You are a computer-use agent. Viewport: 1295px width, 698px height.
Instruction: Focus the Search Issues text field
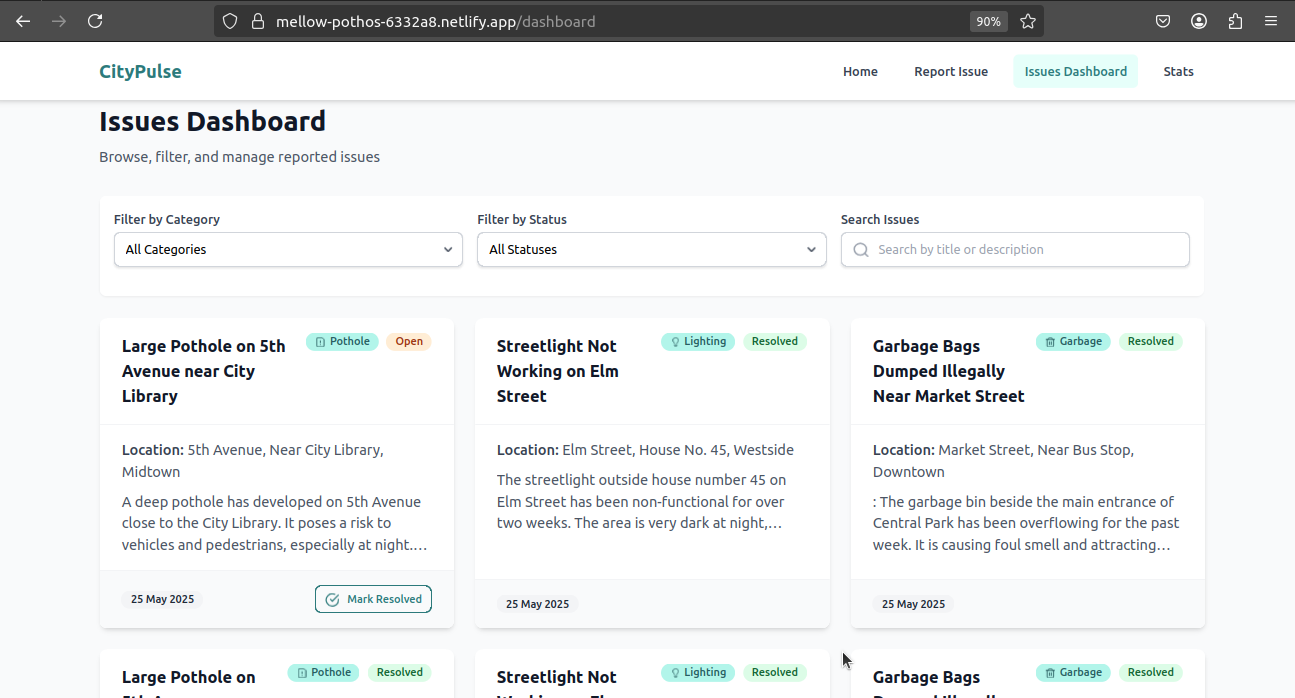coord(1015,250)
